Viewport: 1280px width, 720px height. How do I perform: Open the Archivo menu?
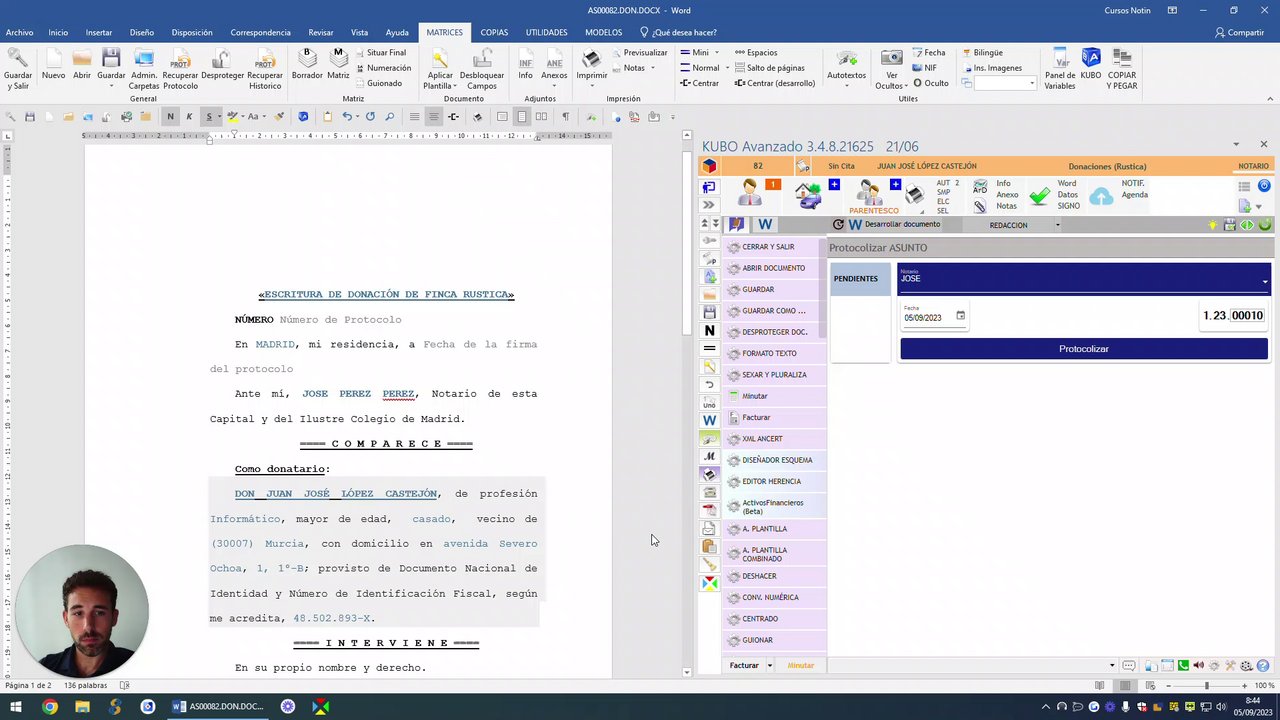tap(19, 32)
